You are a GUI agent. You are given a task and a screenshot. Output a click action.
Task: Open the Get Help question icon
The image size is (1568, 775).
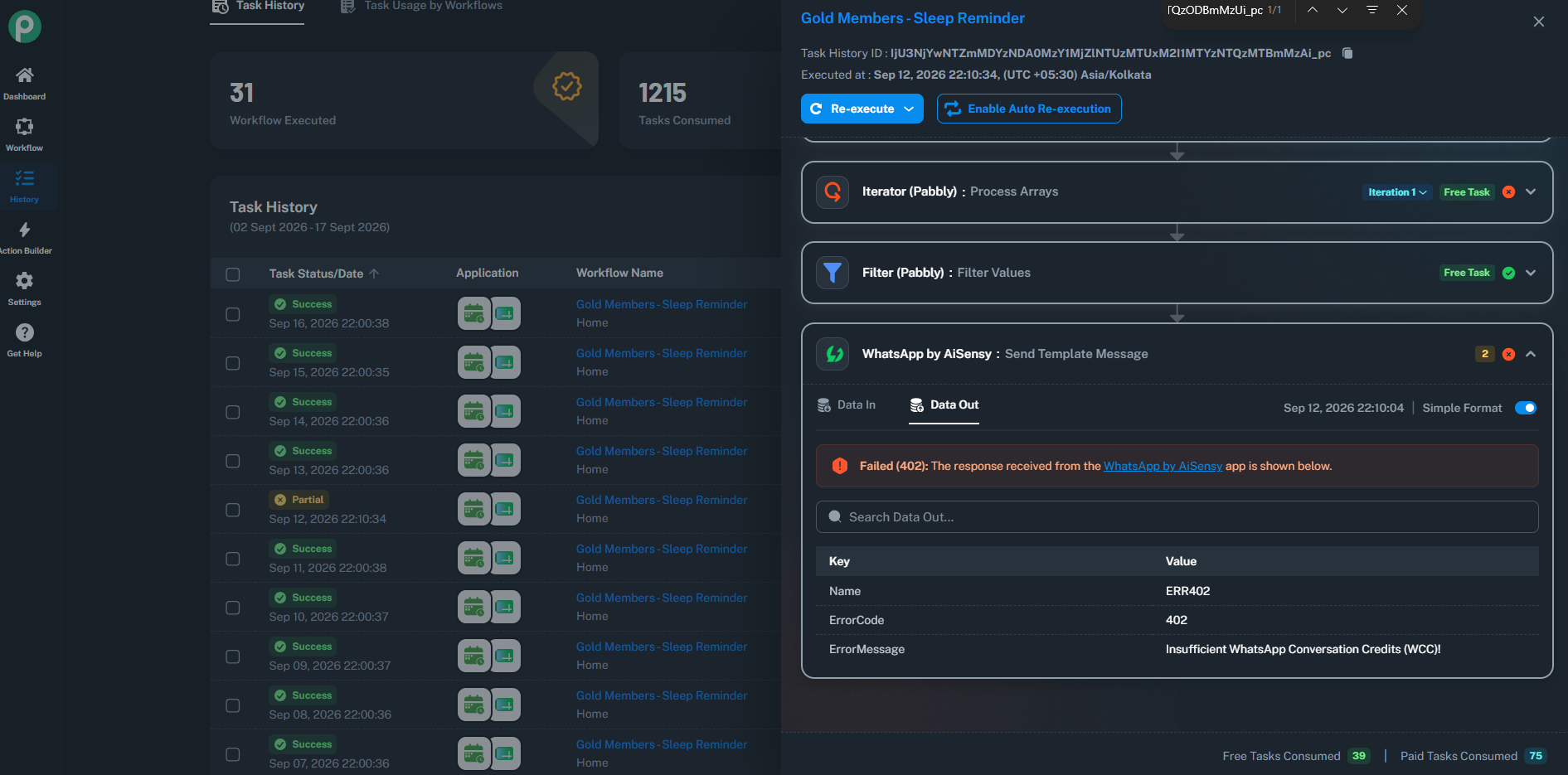(24, 332)
